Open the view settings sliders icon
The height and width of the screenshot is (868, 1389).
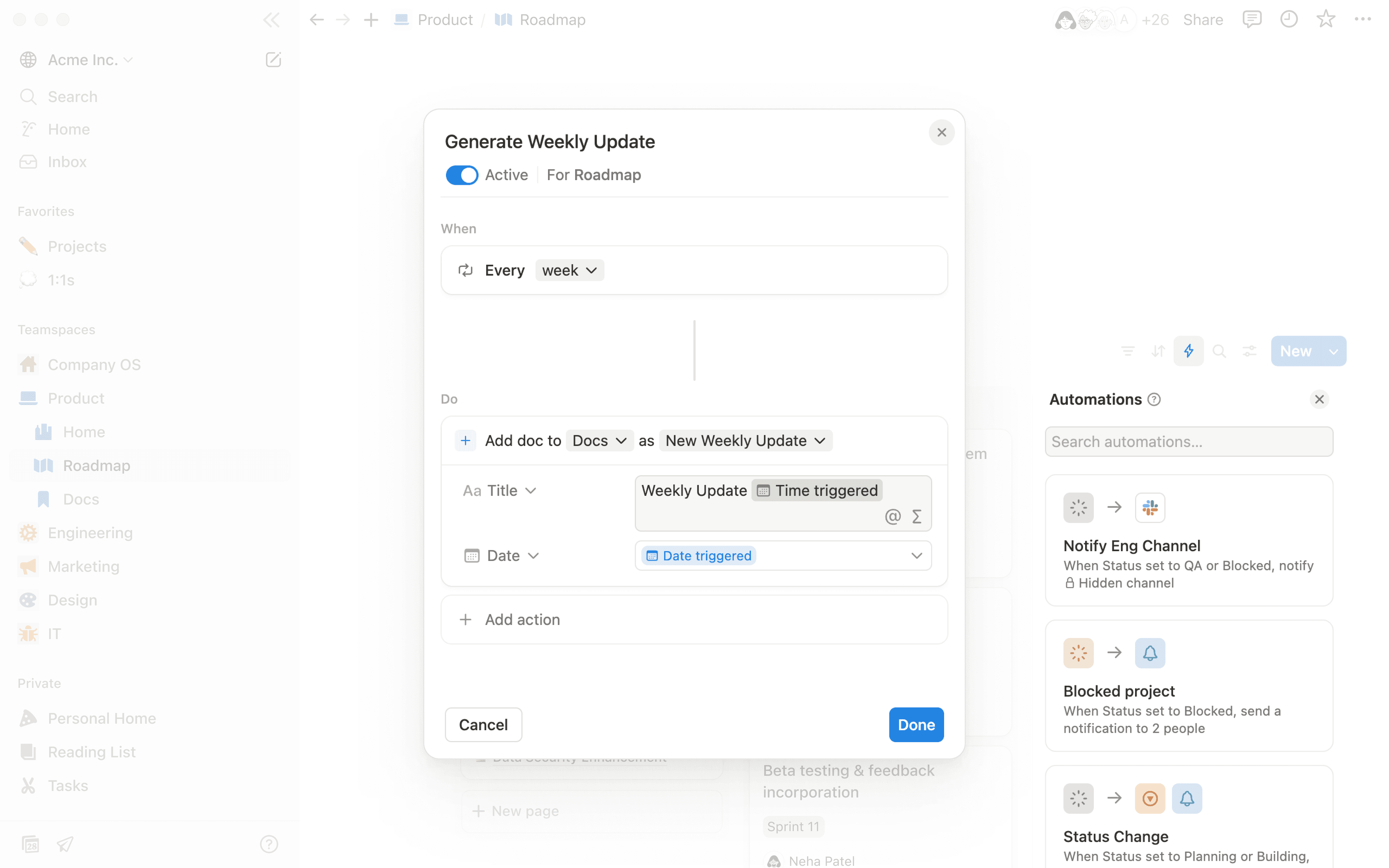coord(1249,351)
